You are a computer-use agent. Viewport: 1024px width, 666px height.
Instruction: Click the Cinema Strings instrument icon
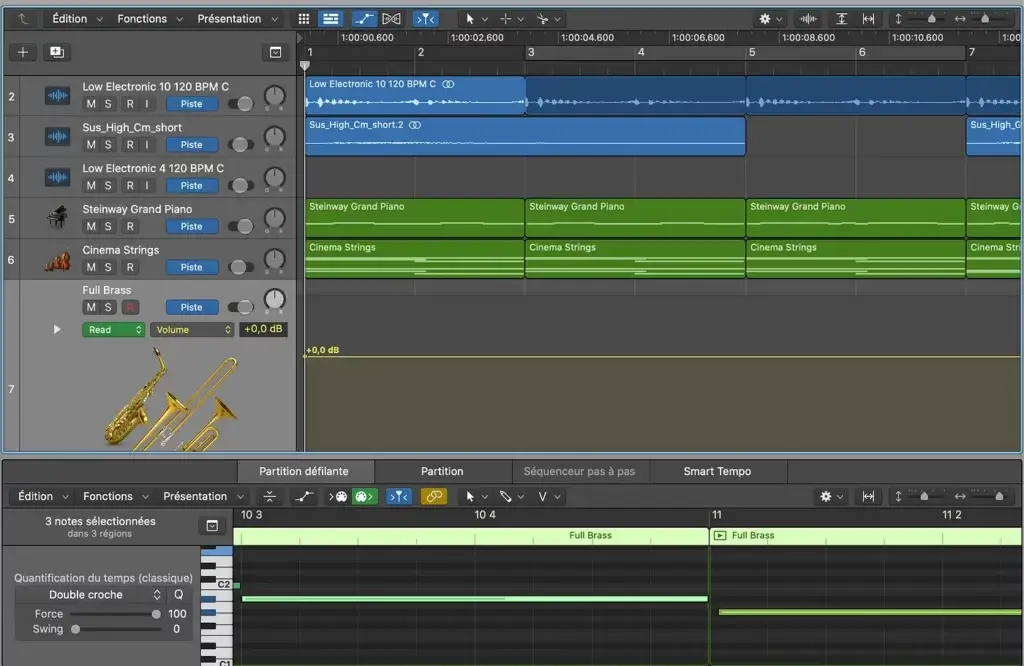57,259
